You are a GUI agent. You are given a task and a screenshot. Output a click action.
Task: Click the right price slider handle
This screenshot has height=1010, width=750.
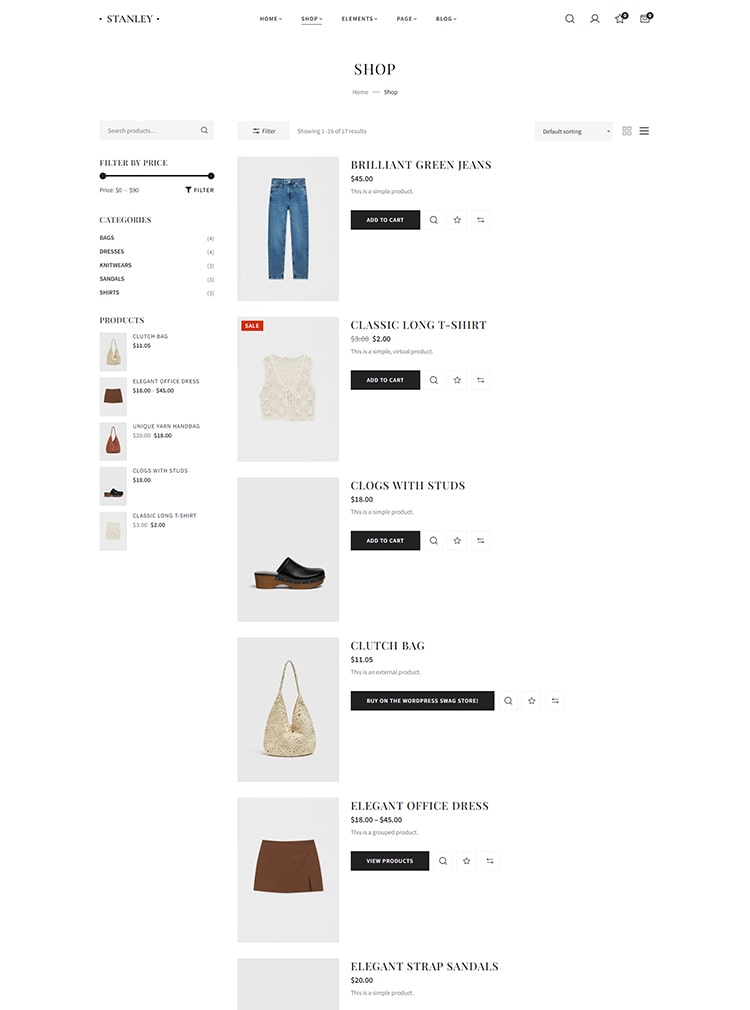point(211,176)
